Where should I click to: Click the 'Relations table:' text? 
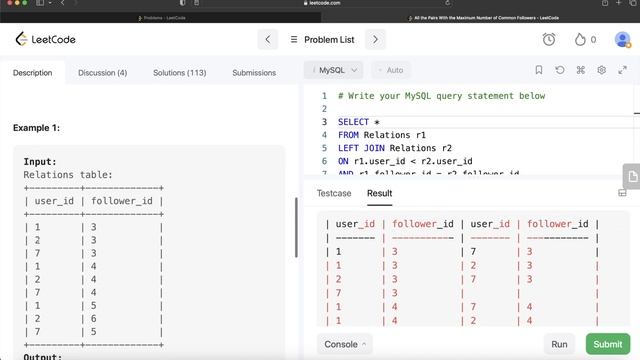click(68, 175)
